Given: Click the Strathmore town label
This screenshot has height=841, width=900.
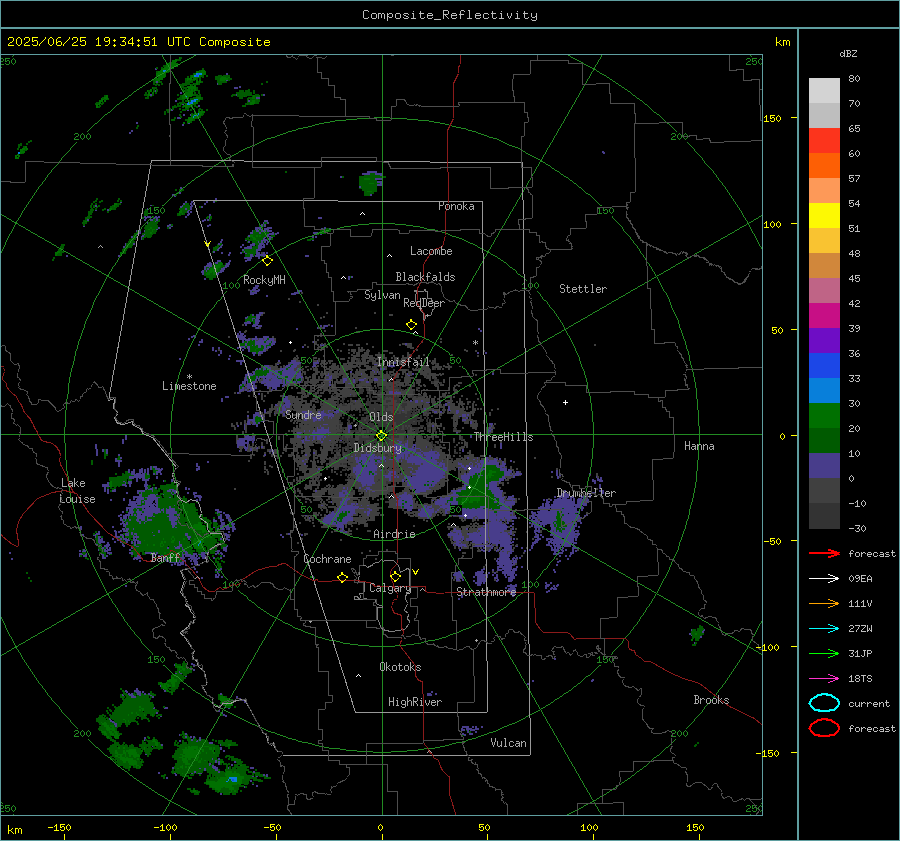Looking at the screenshot, I should 486,592.
